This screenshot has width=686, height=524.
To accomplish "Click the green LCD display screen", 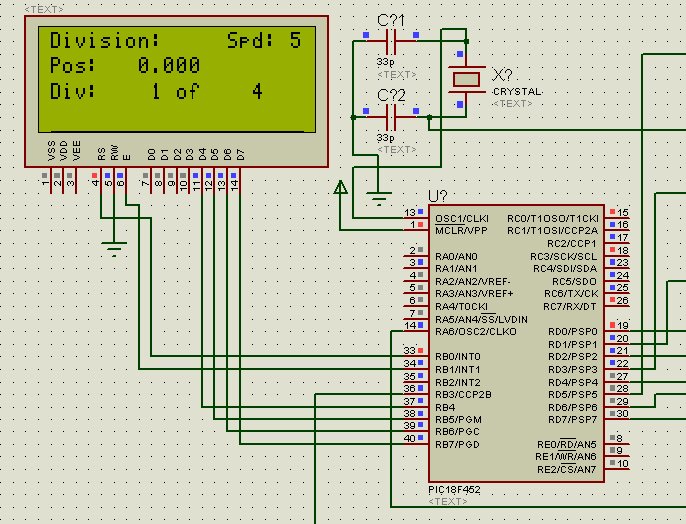I will (175, 78).
